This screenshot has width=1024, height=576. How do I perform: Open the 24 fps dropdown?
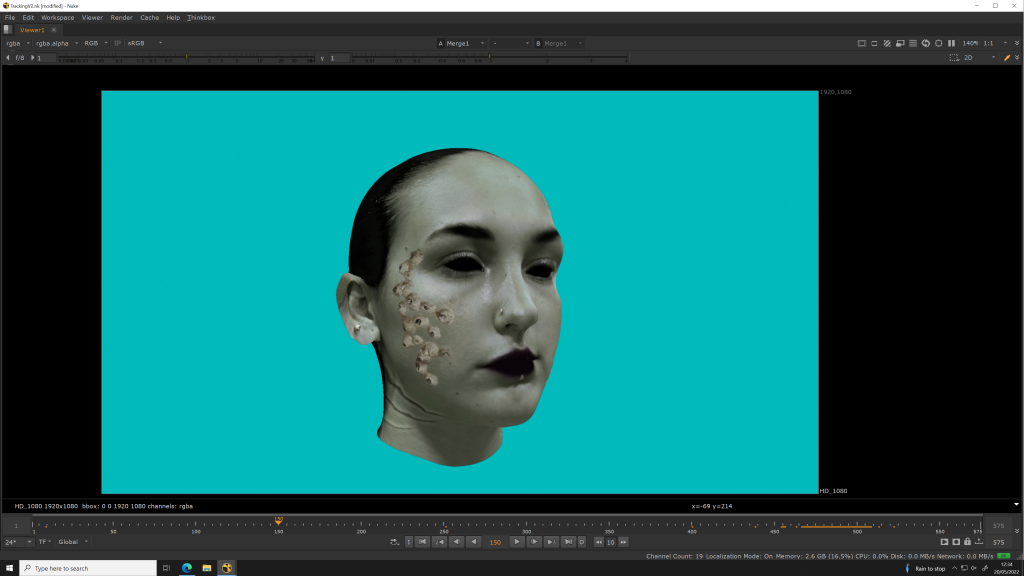click(x=18, y=542)
